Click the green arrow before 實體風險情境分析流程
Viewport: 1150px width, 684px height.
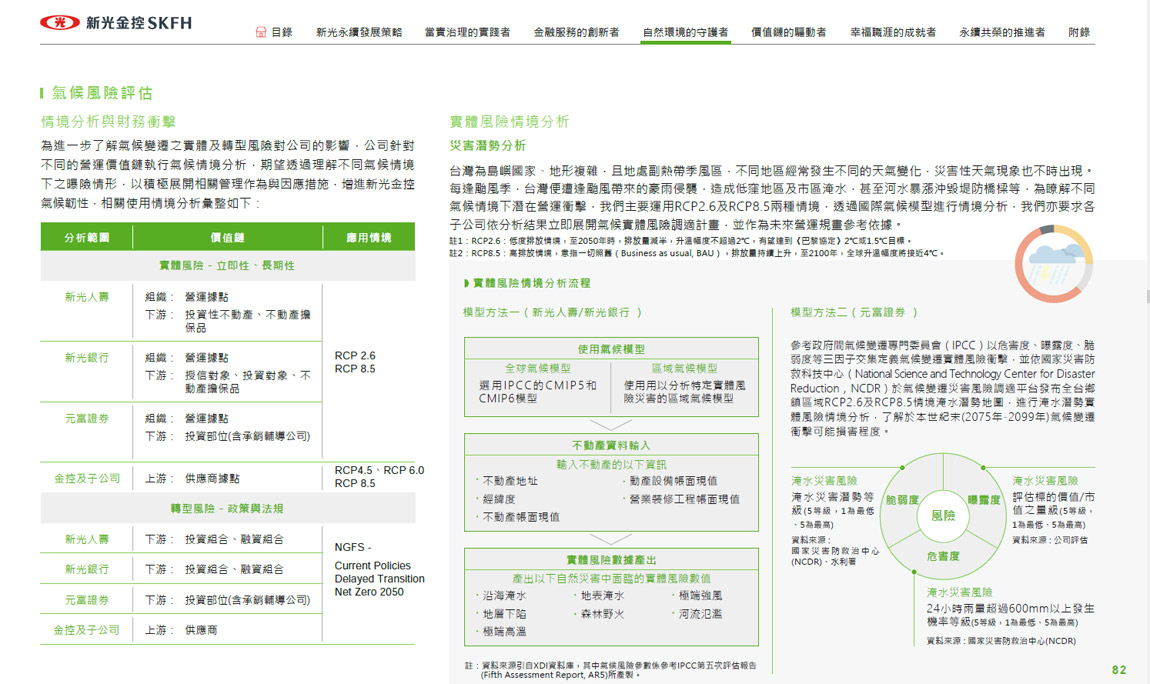click(x=466, y=283)
